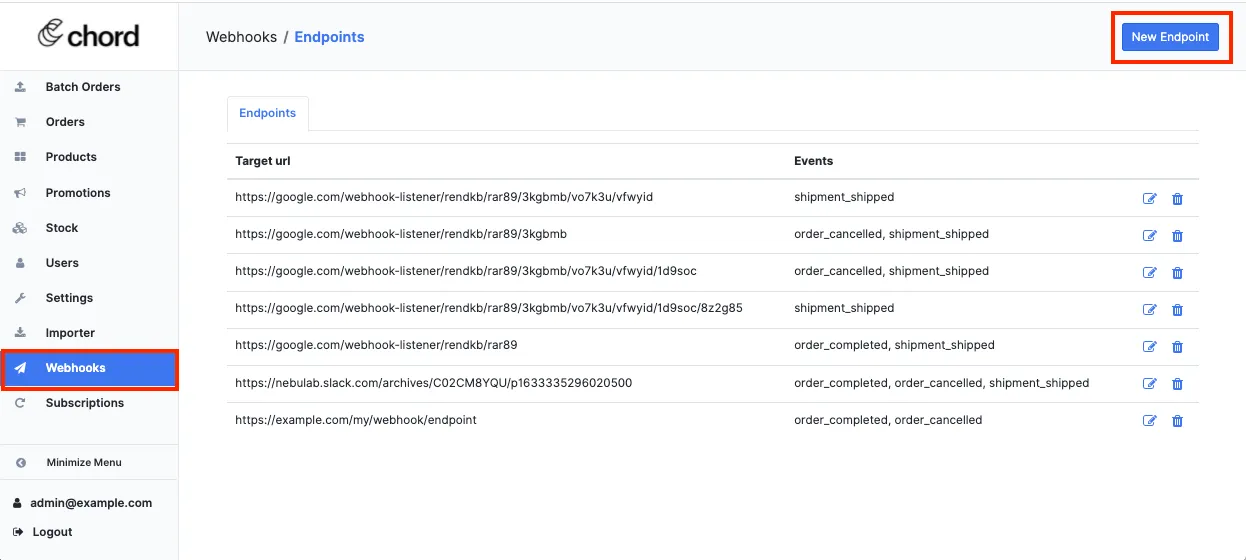This screenshot has height=560, width=1246.
Task: Click the Products grid icon
Action: click(x=20, y=157)
